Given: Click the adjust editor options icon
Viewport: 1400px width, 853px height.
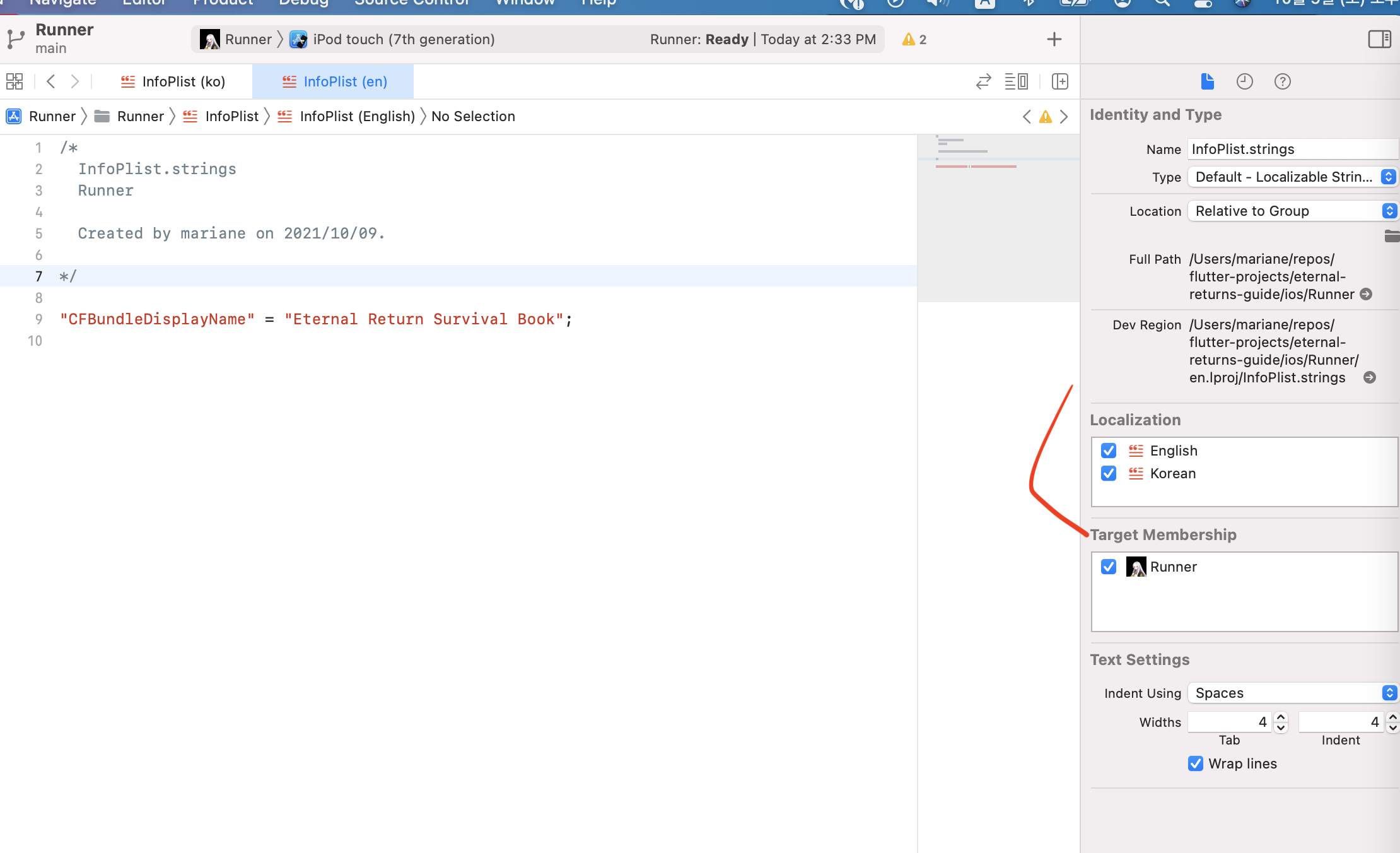Looking at the screenshot, I should pos(1016,81).
